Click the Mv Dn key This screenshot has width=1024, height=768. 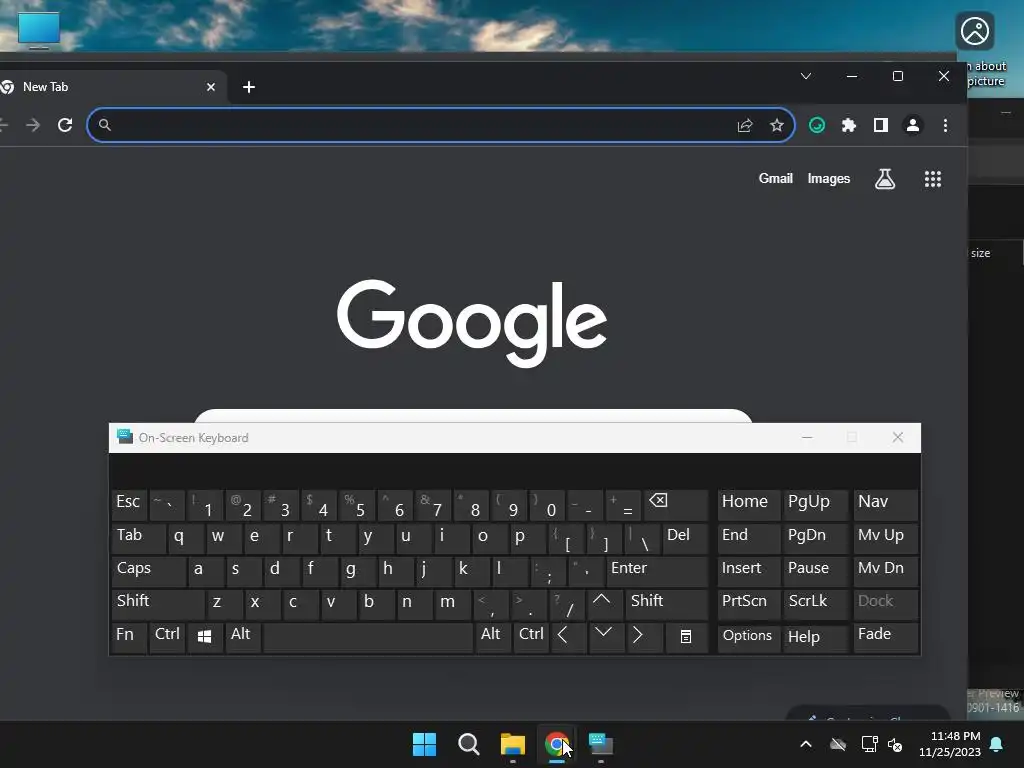pyautogui.click(x=886, y=571)
